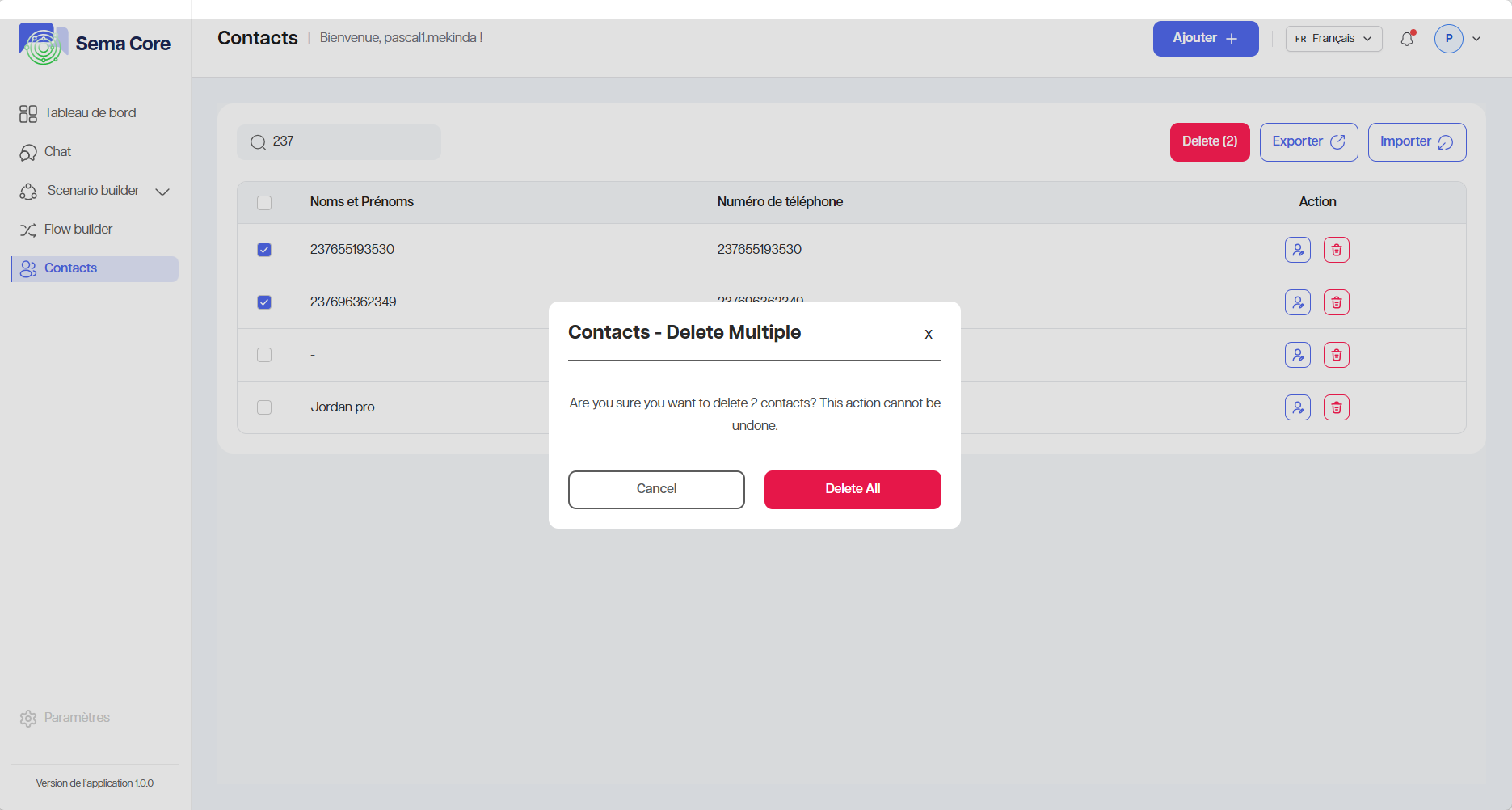
Task: Click the Sema Core logo
Action: [95, 44]
